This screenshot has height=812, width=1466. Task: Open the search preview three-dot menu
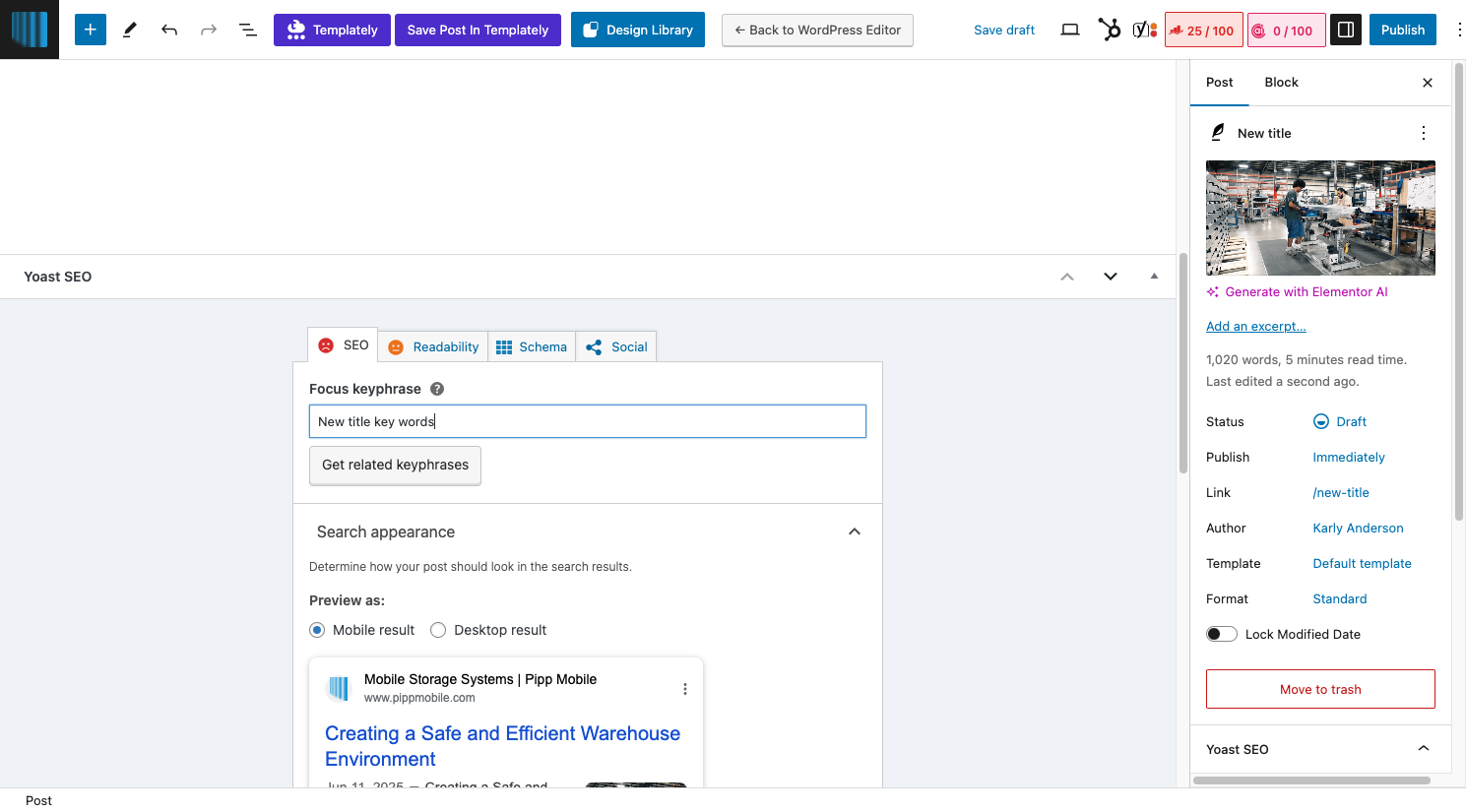click(685, 689)
